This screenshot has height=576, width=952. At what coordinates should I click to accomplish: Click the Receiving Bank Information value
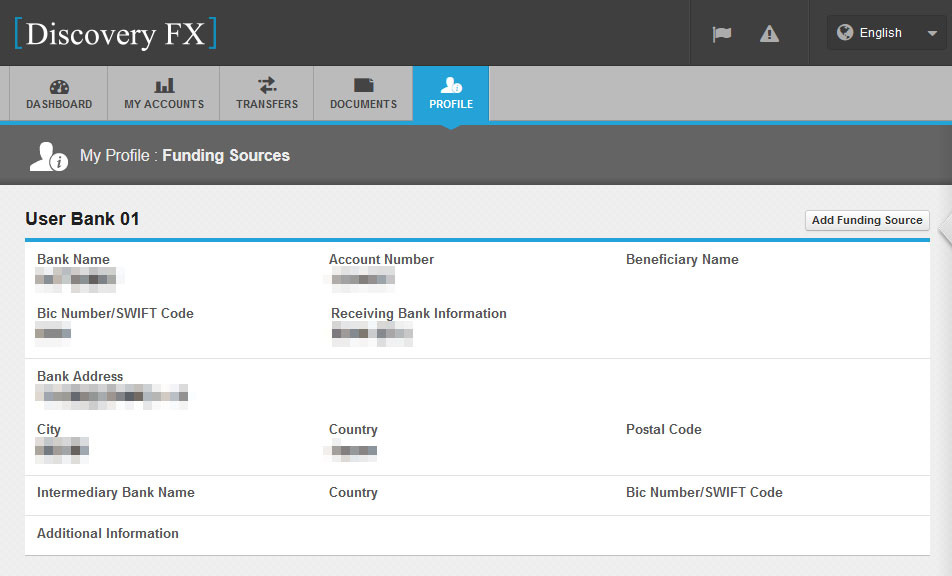point(371,333)
